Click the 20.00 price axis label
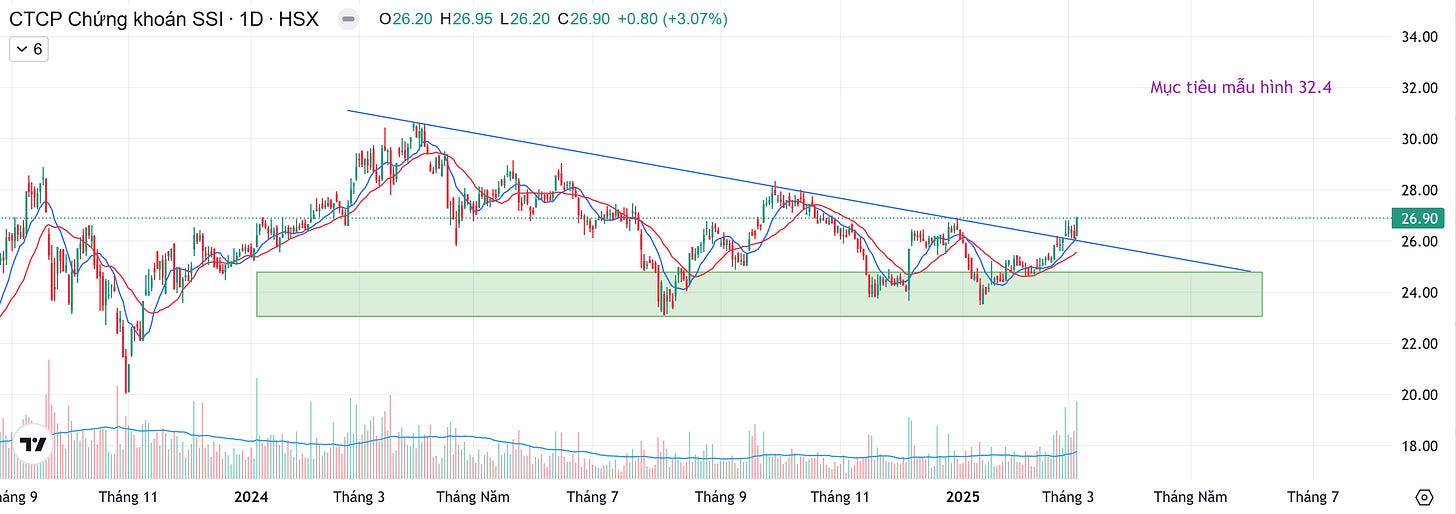This screenshot has height=514, width=1456. point(1420,395)
